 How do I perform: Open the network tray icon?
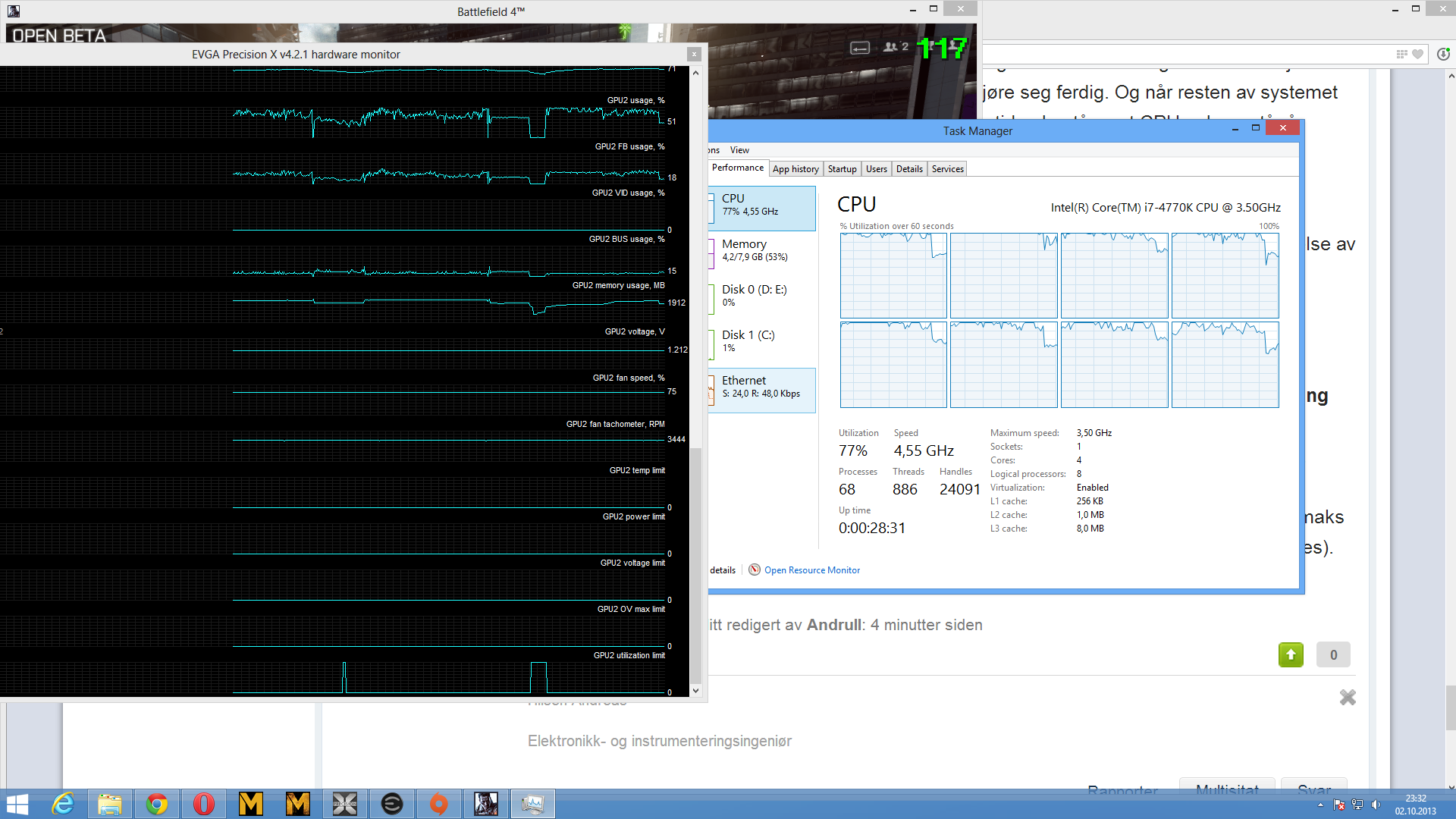click(1357, 805)
